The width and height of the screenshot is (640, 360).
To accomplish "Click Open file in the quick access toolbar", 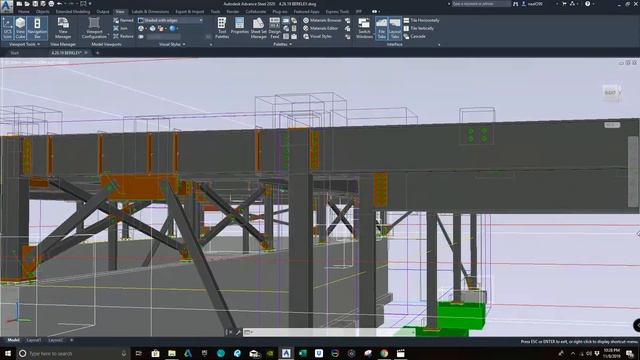I will 27,4.
